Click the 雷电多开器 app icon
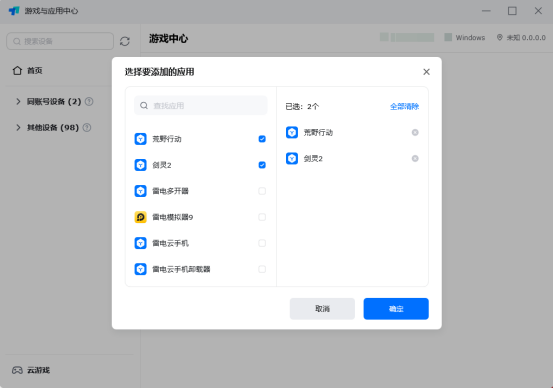554x389 pixels. tap(141, 191)
